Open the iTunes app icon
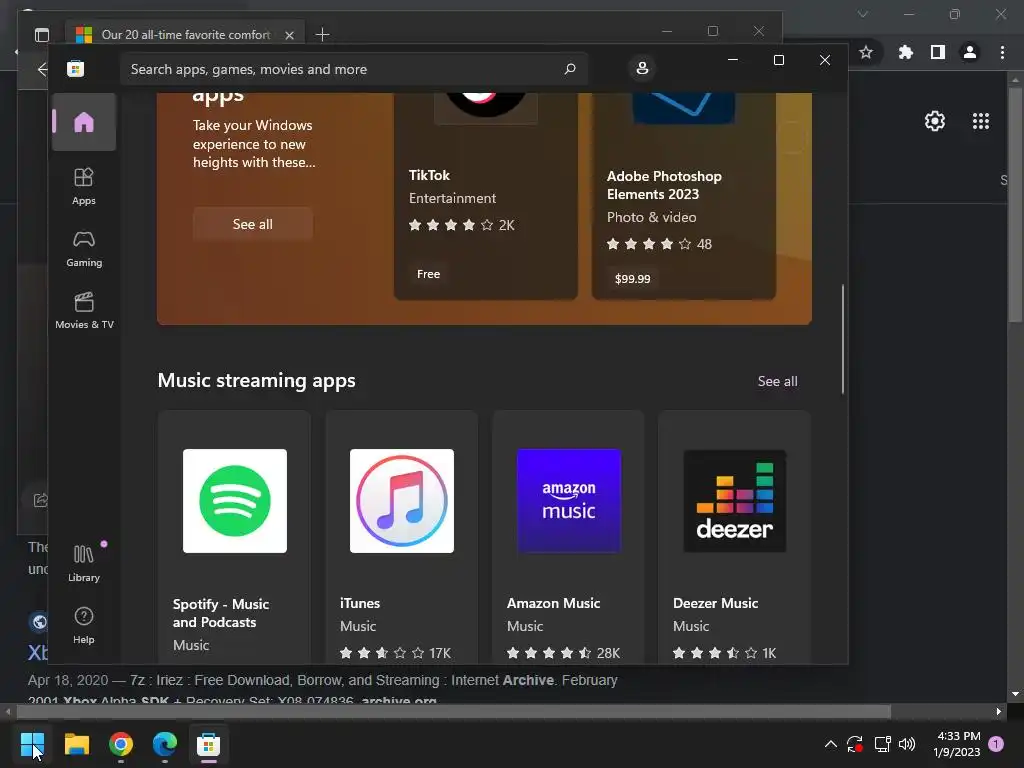 click(x=402, y=501)
